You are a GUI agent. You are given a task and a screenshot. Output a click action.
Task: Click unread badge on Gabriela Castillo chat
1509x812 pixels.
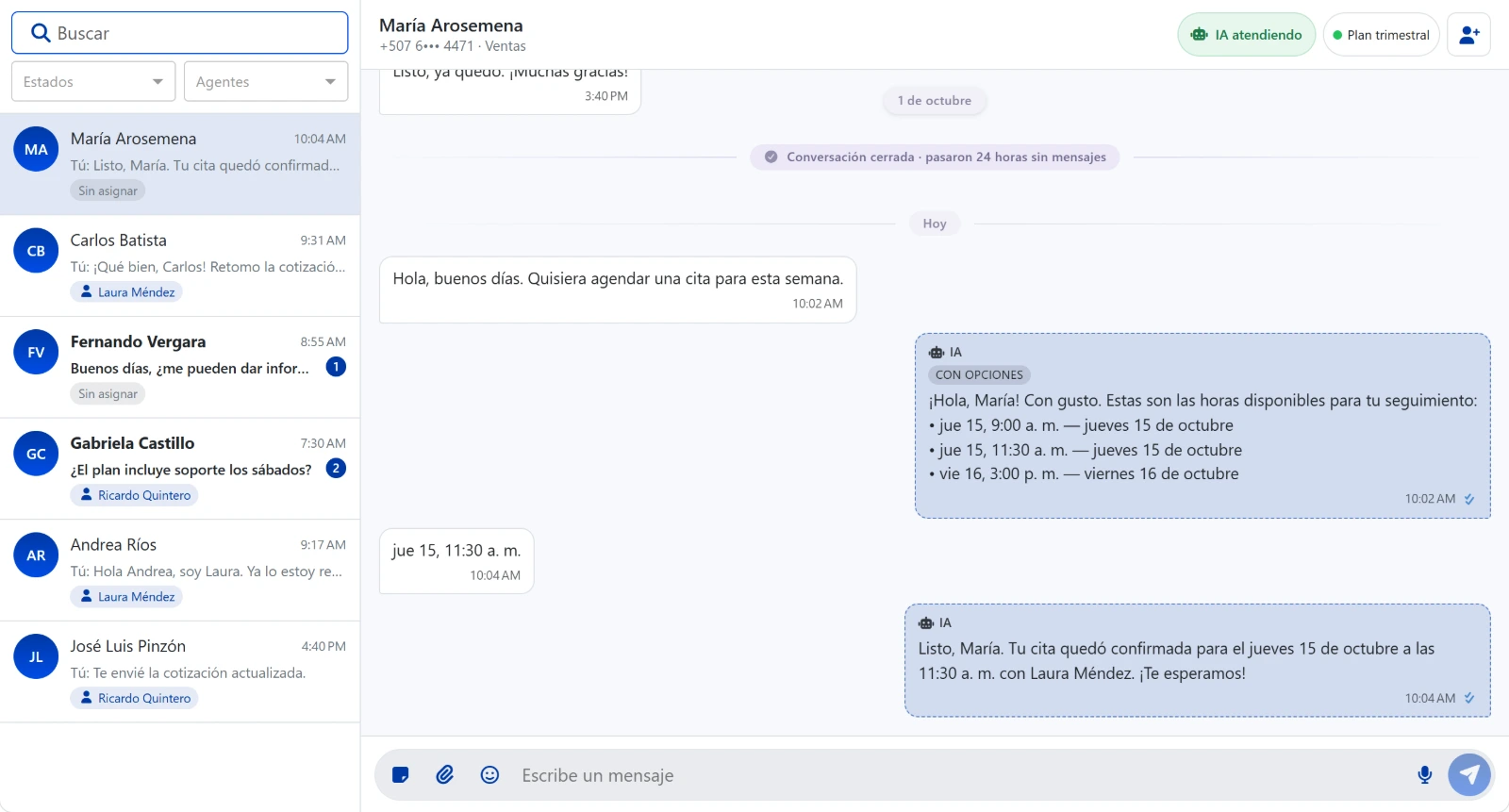(x=336, y=468)
